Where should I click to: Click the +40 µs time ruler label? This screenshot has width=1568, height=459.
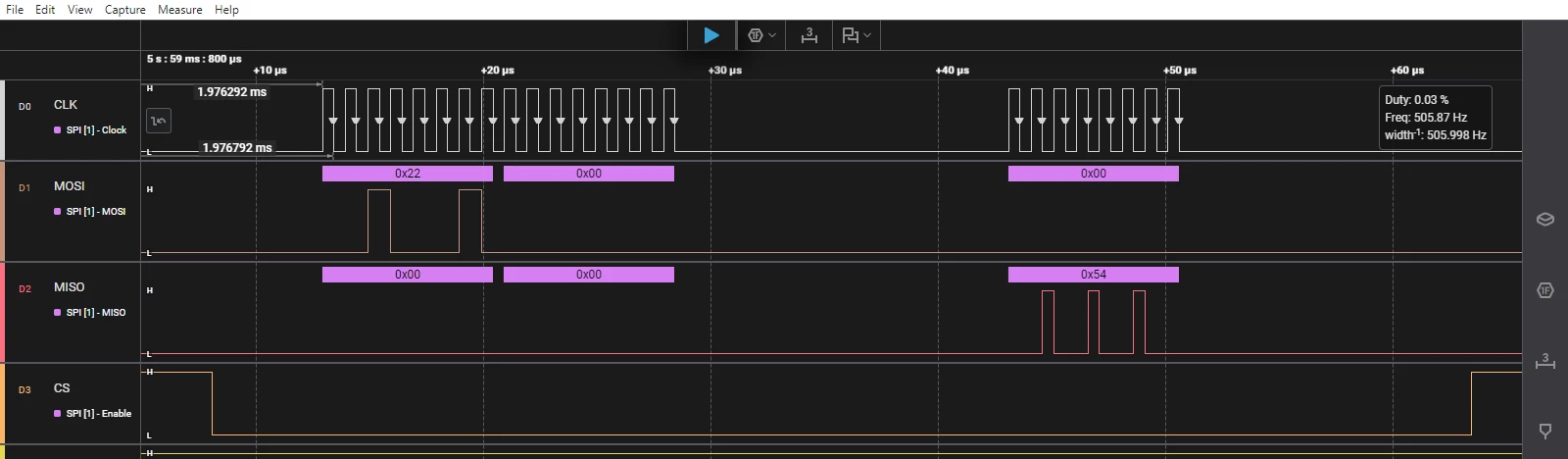point(952,71)
